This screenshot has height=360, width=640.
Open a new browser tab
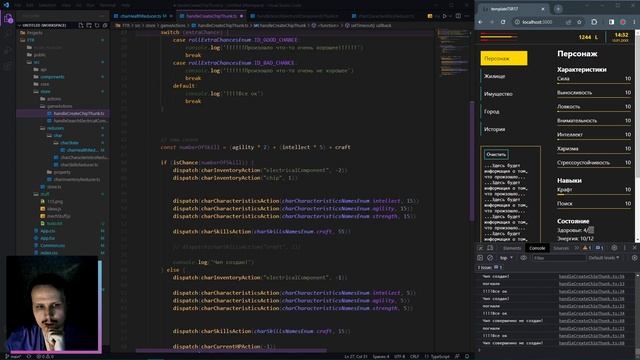558,9
